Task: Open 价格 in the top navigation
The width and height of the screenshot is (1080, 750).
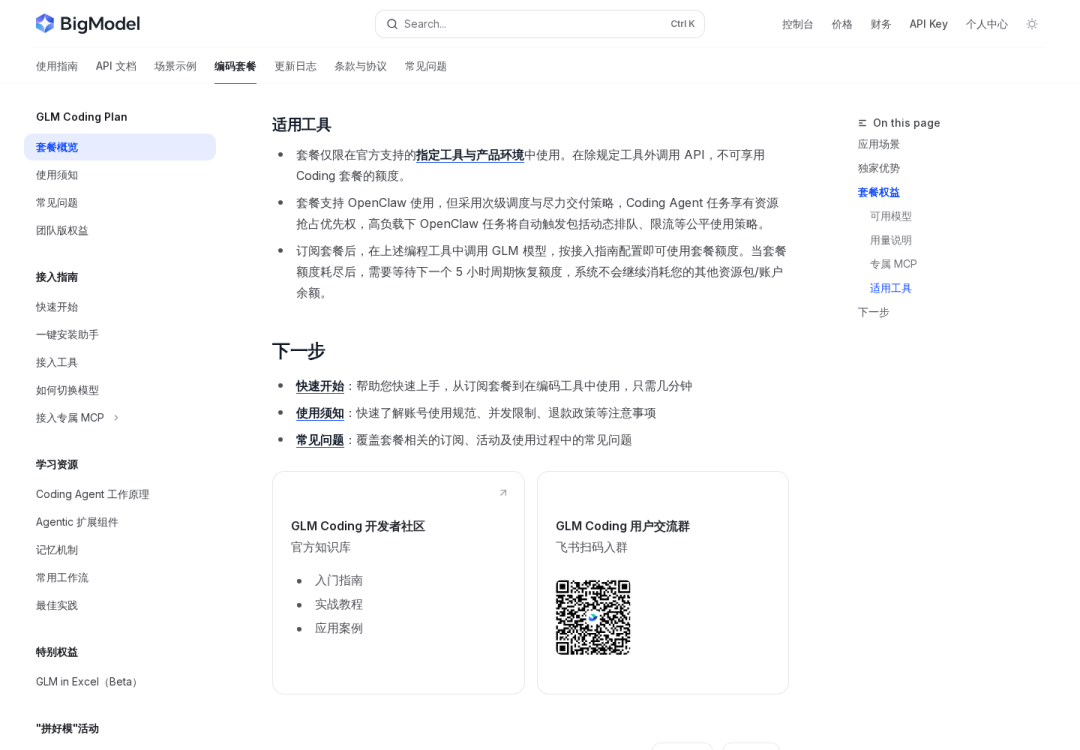Action: point(842,24)
